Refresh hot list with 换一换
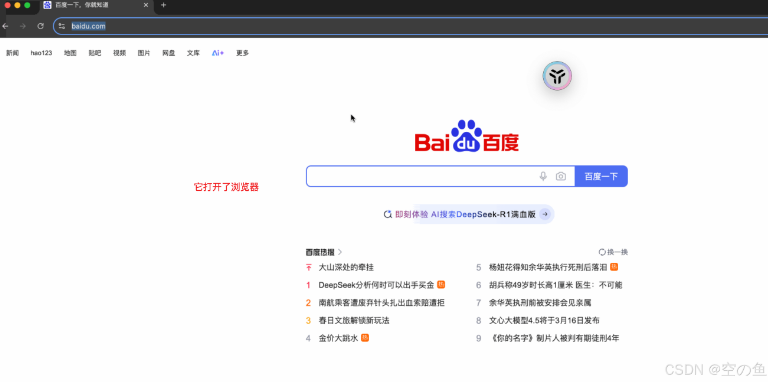The image size is (781, 387). [613, 252]
